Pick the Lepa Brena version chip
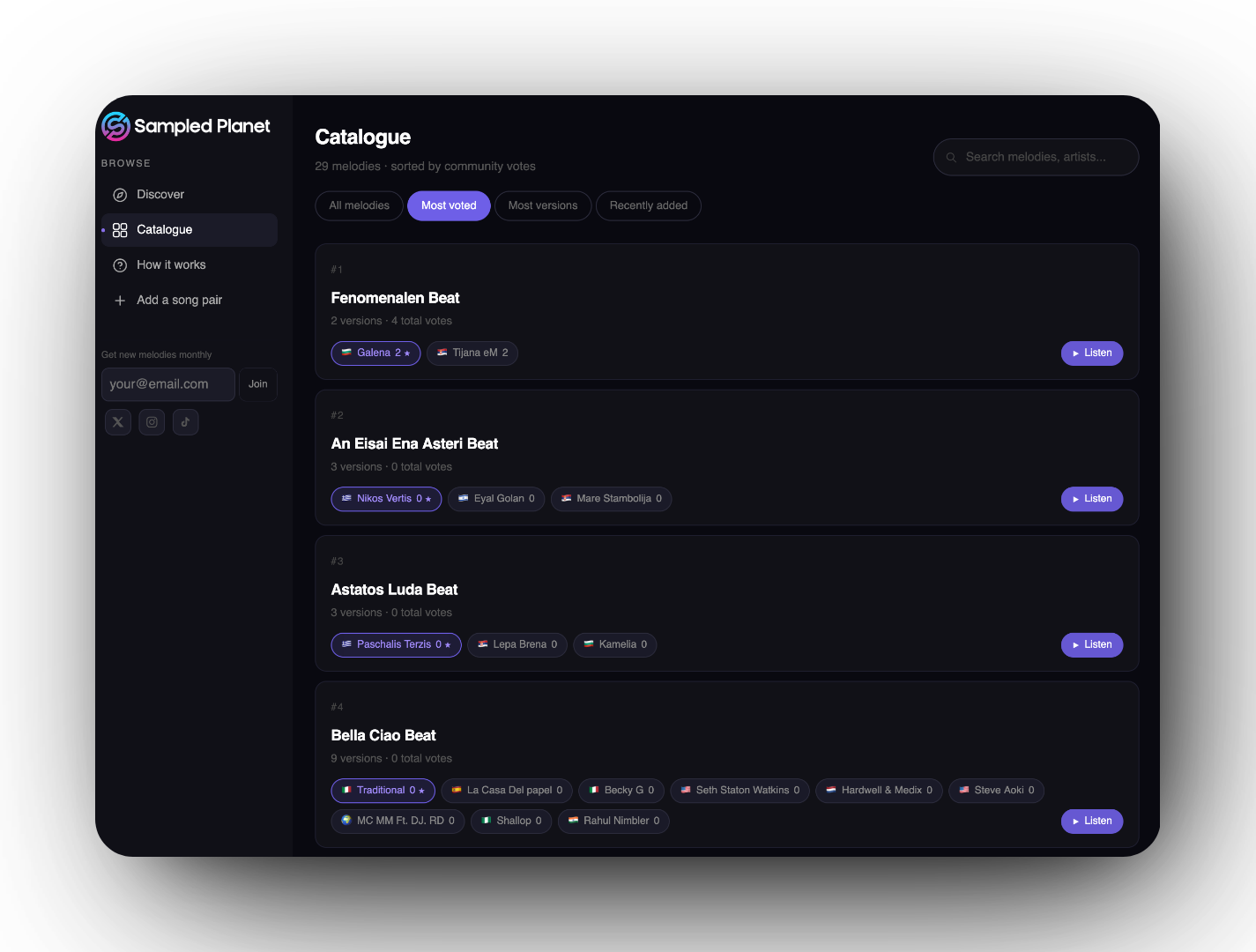1256x952 pixels. (x=517, y=645)
